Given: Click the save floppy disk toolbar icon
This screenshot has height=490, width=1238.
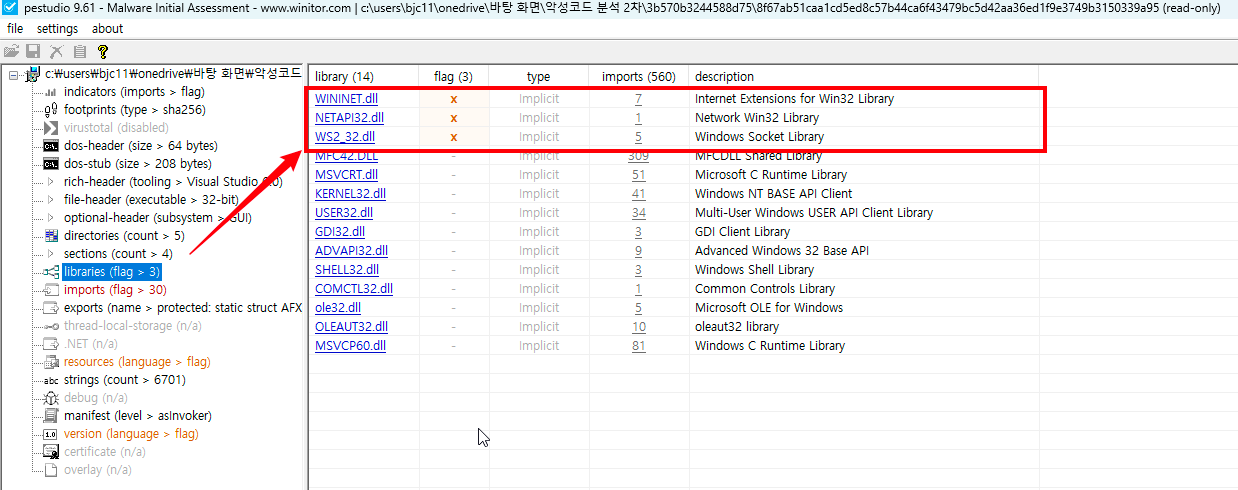Looking at the screenshot, I should click(x=33, y=51).
